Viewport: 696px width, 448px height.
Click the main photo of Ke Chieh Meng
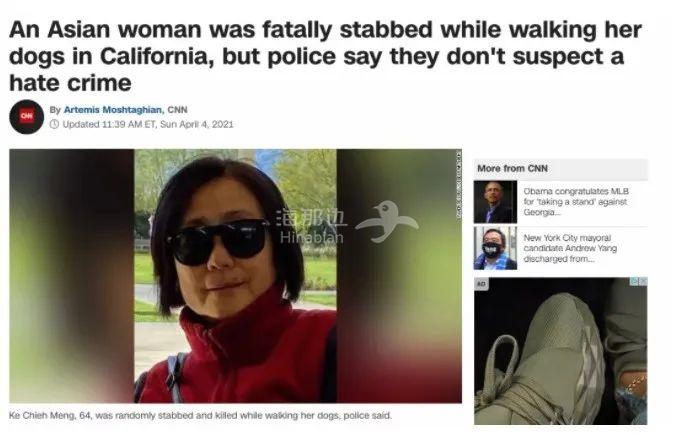235,276
